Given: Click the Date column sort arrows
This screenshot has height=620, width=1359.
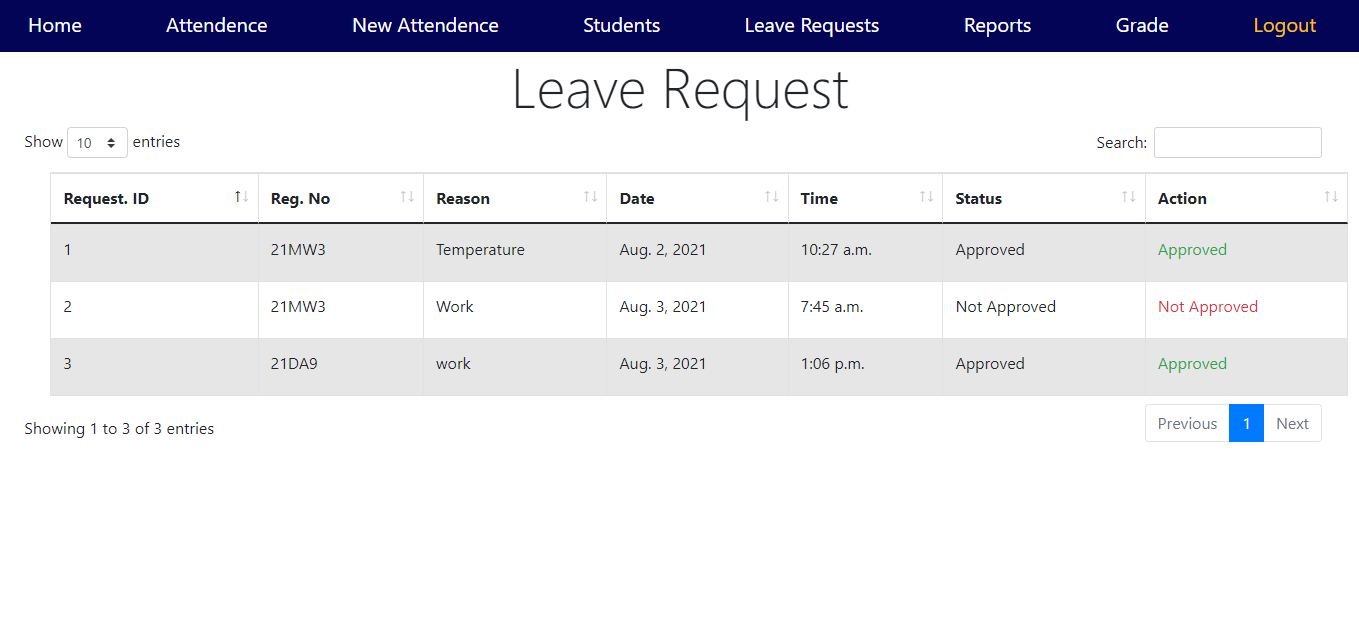Looking at the screenshot, I should [x=772, y=197].
